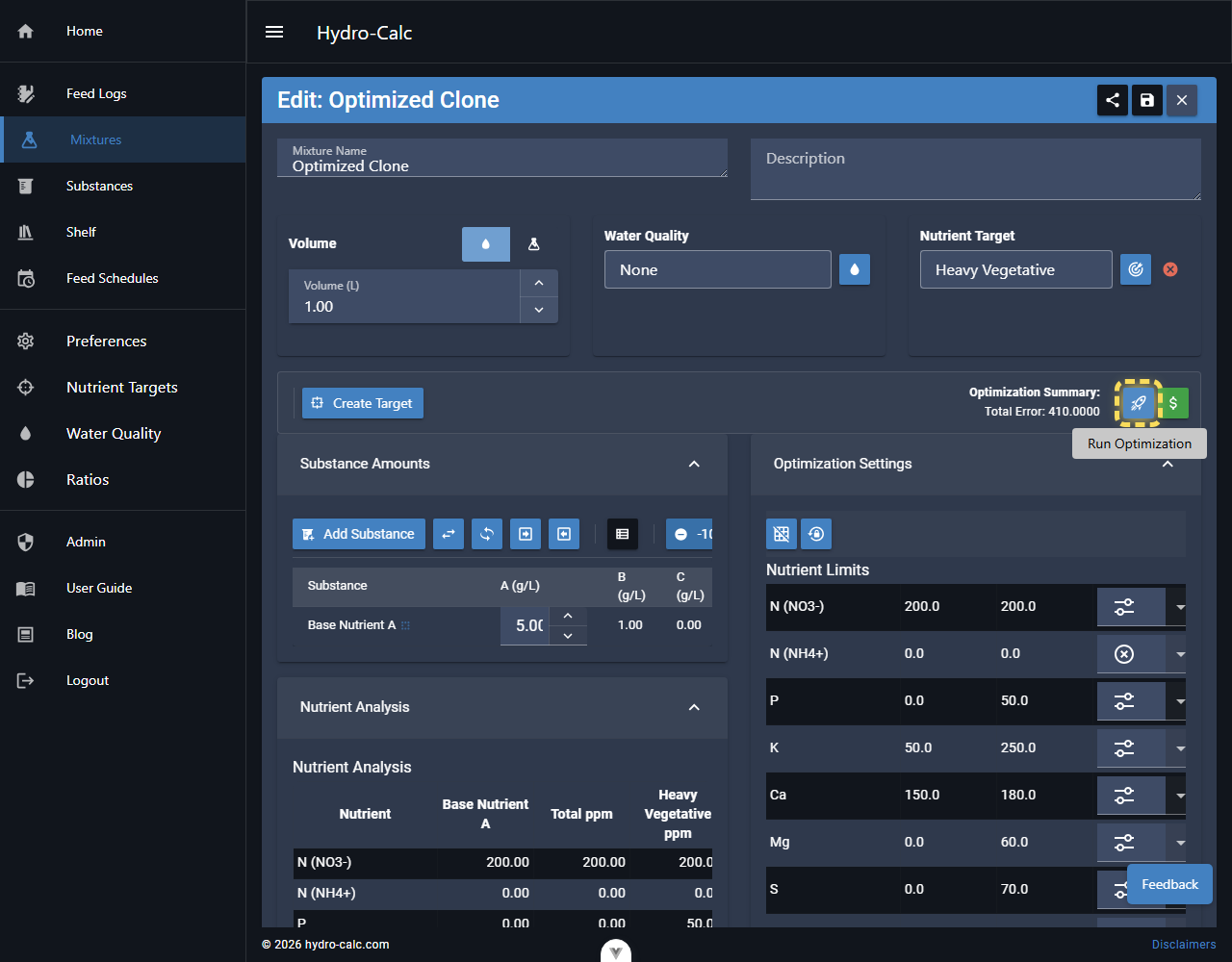Run the optimization with the rocket icon
This screenshot has height=962, width=1232.
(1139, 403)
